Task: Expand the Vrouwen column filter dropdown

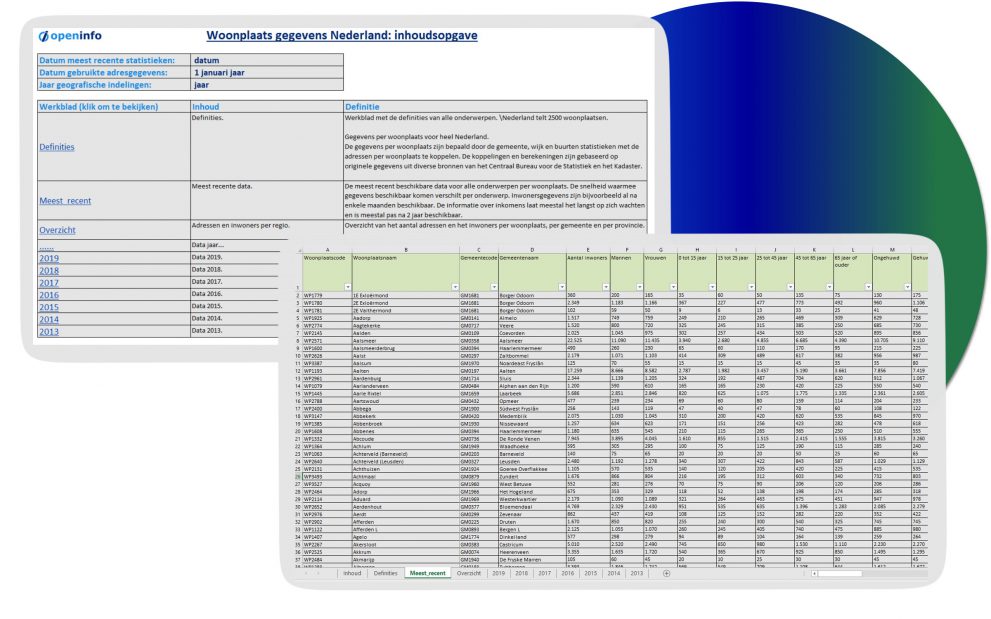Action: pyautogui.click(x=673, y=287)
